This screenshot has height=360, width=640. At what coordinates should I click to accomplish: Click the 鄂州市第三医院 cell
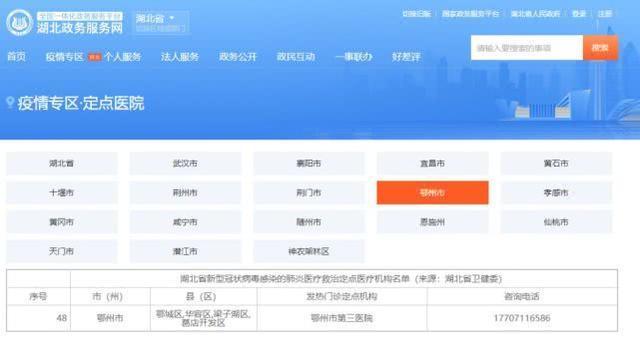point(342,318)
